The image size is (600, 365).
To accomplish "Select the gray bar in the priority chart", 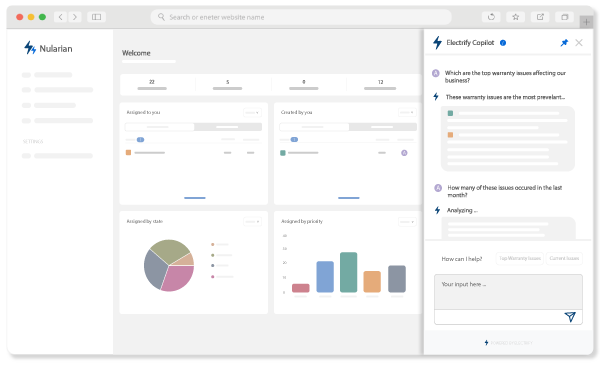I will [397, 279].
